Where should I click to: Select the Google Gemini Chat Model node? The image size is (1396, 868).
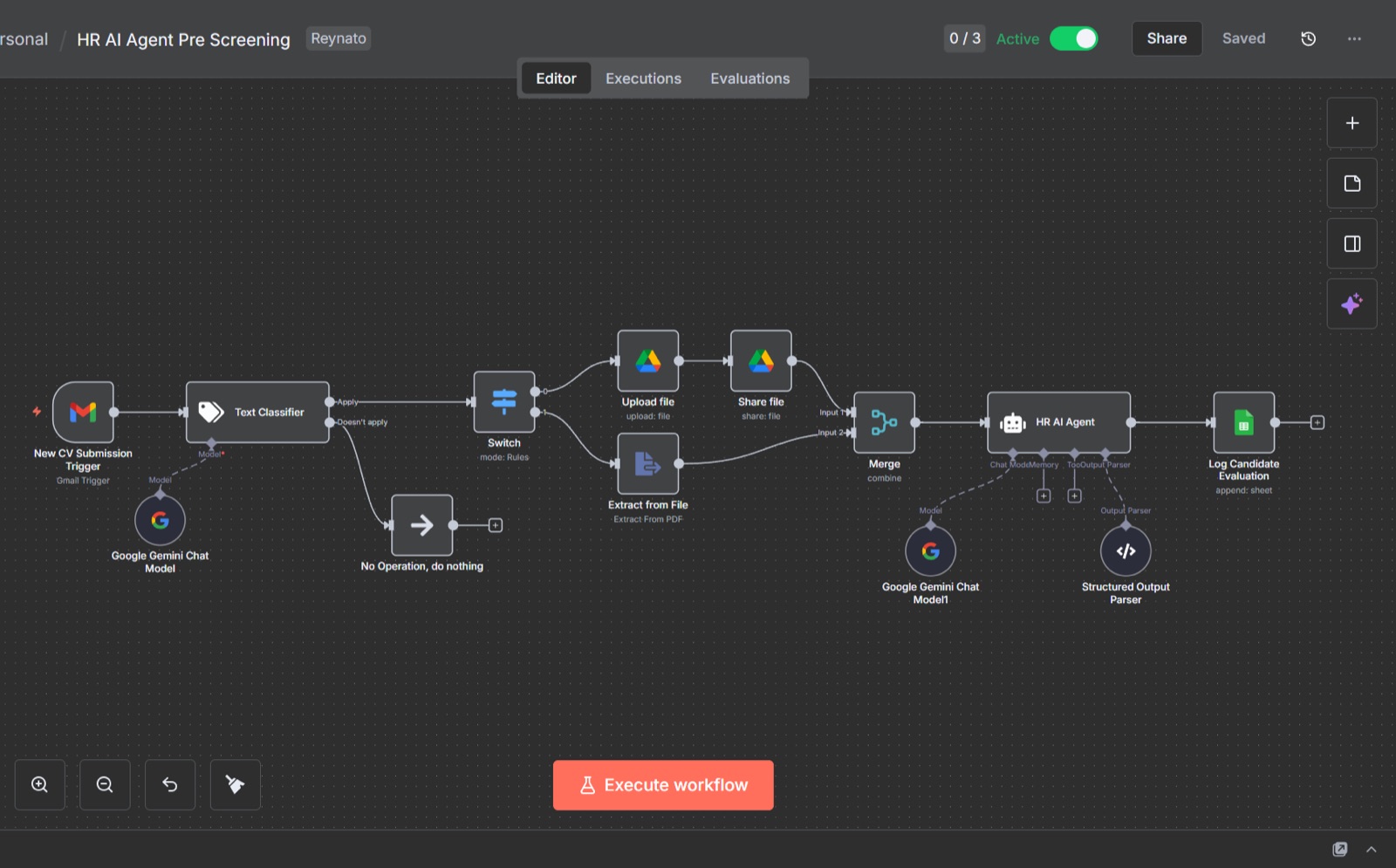(x=160, y=520)
